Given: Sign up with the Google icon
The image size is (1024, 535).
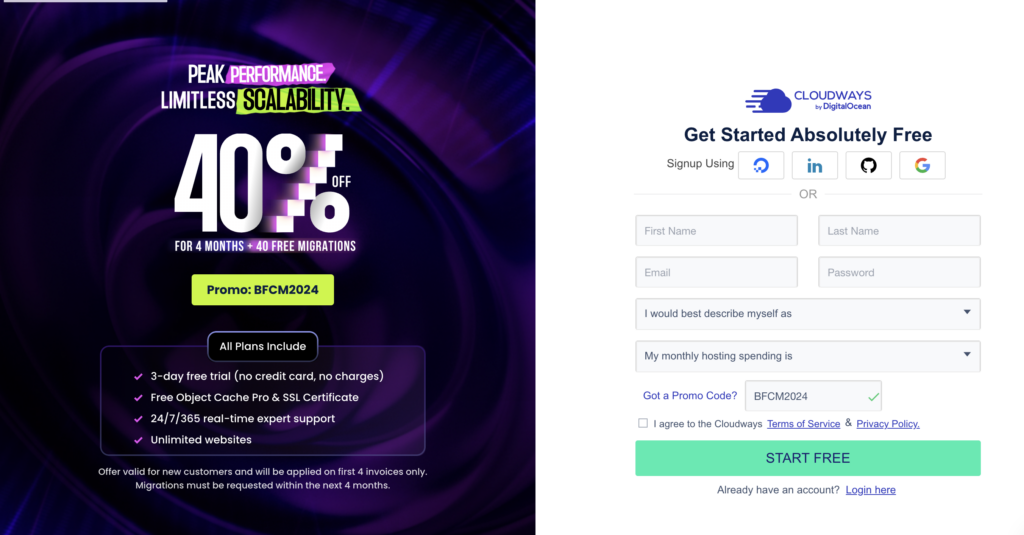Looking at the screenshot, I should click(922, 165).
